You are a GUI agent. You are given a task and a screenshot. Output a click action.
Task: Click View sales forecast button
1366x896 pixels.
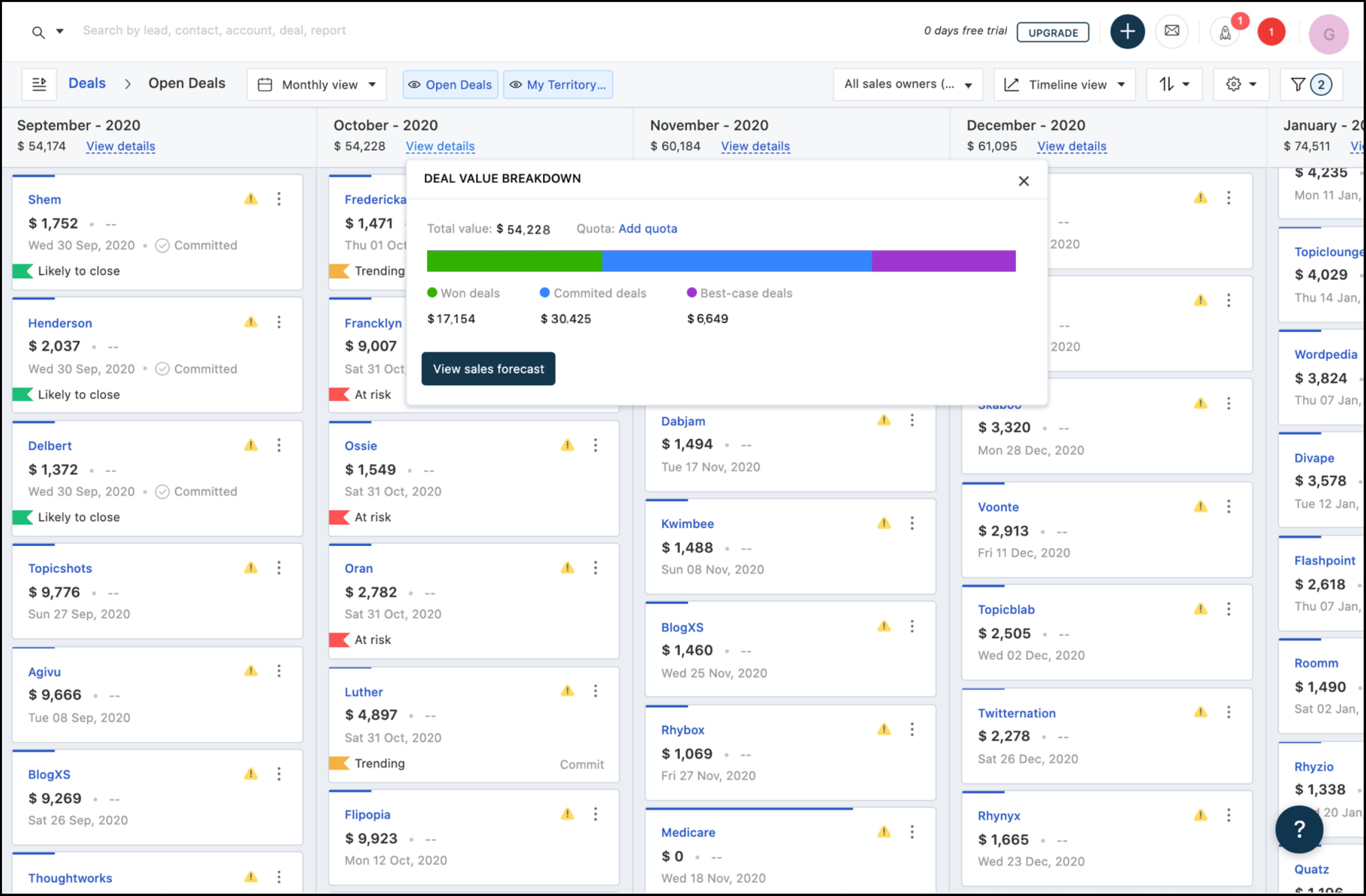[488, 369]
